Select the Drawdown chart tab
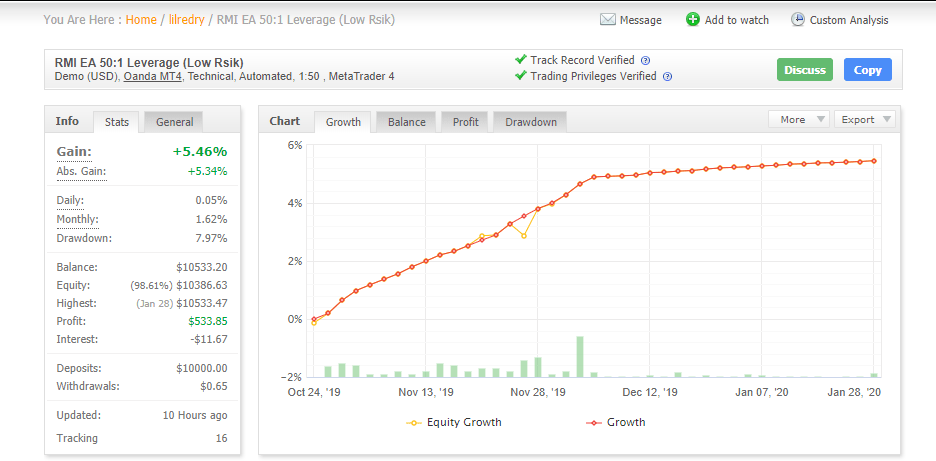Screen dimensions: 936x461 (x=530, y=122)
